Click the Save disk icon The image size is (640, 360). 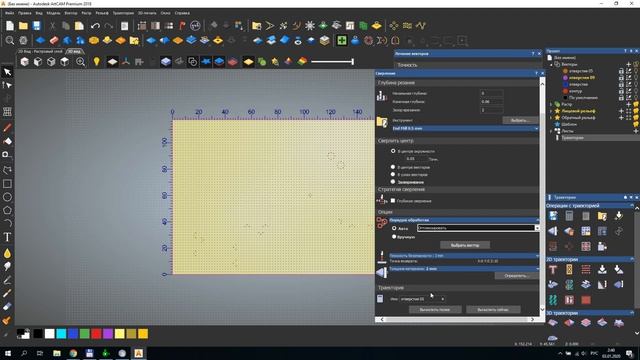(x=37, y=26)
